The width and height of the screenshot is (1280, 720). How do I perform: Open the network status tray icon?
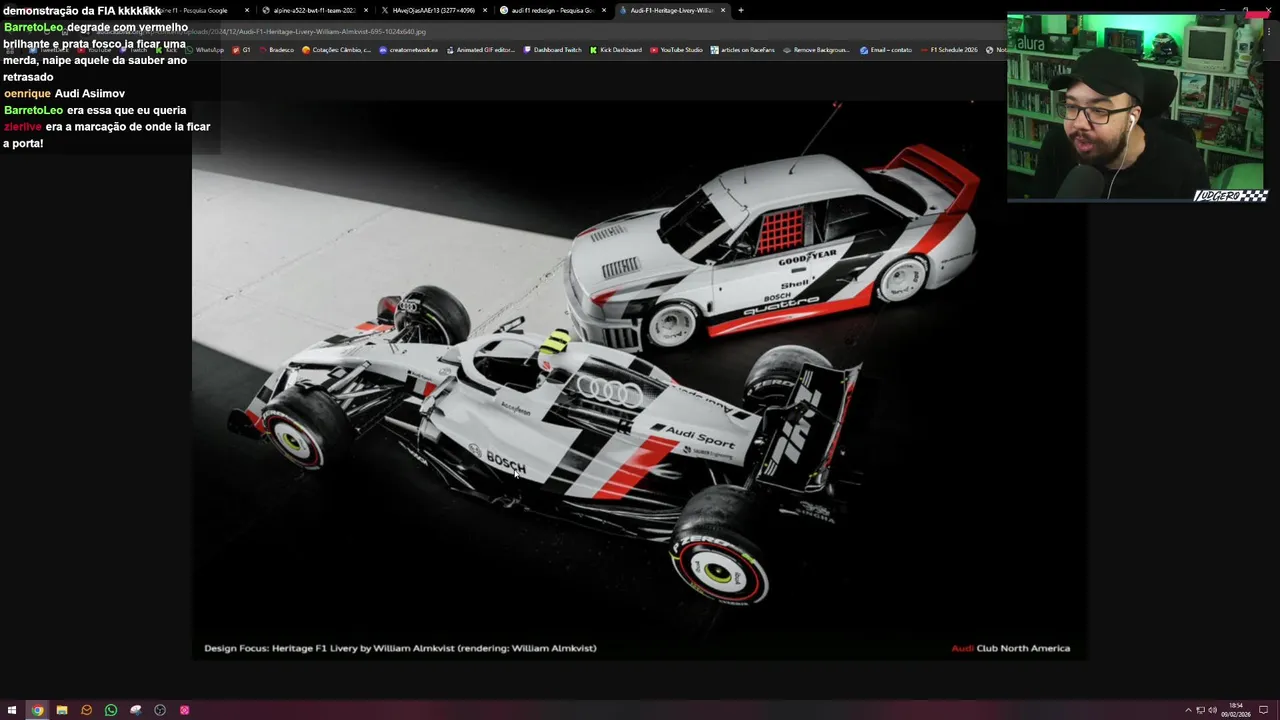coord(1200,710)
